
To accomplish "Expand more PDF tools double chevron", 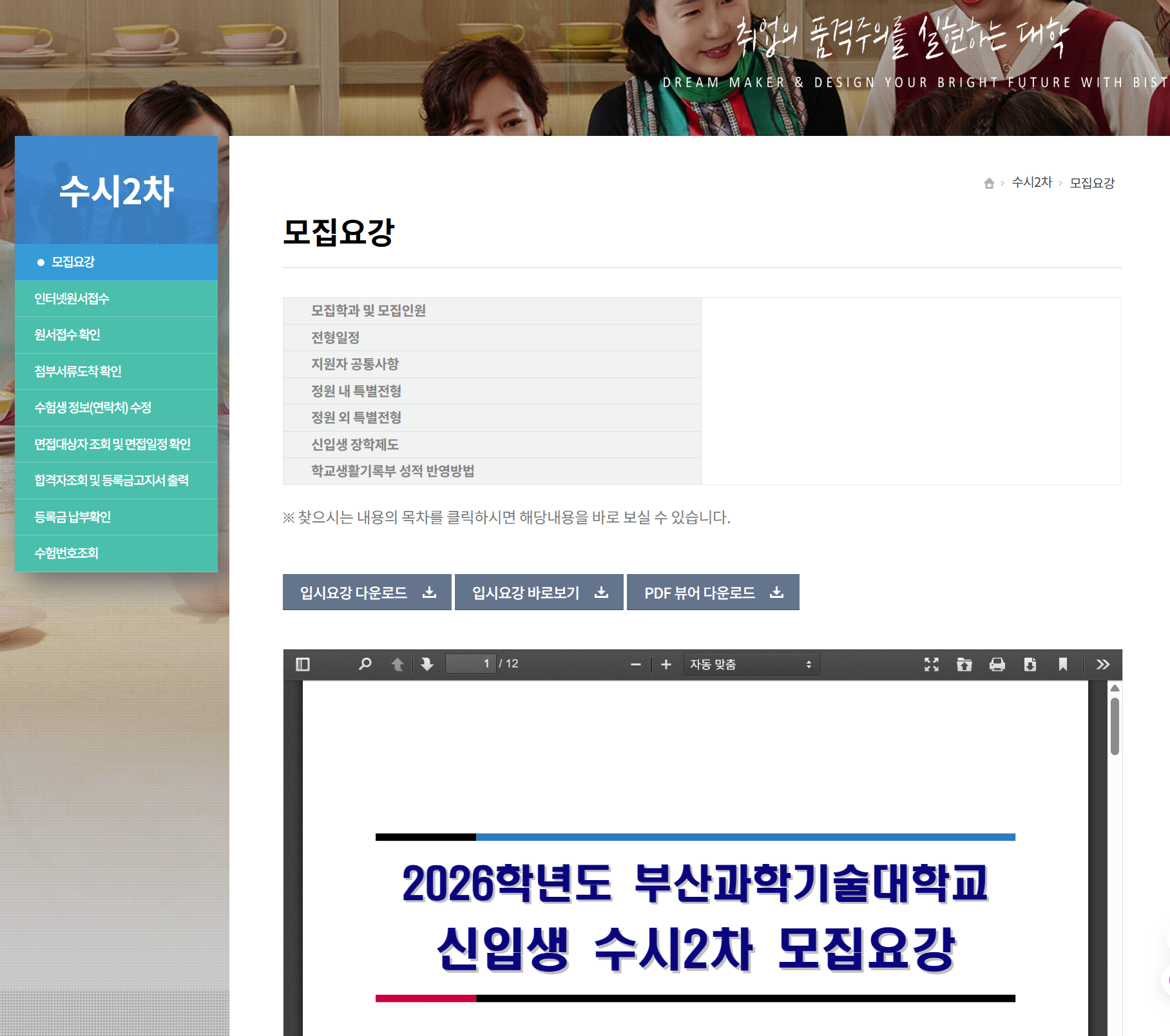I will click(1103, 664).
